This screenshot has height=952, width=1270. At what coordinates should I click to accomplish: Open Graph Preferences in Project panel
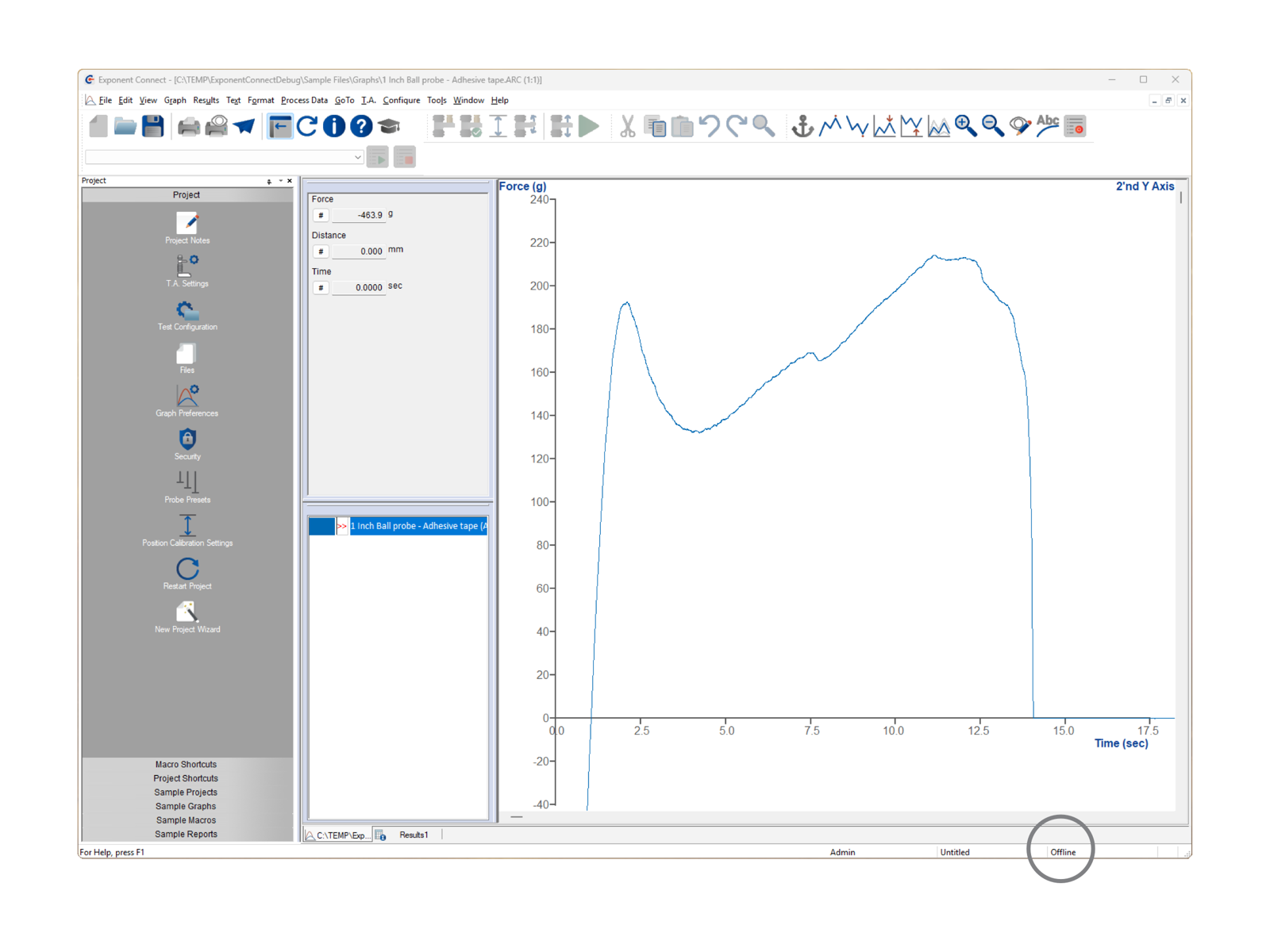click(x=187, y=401)
